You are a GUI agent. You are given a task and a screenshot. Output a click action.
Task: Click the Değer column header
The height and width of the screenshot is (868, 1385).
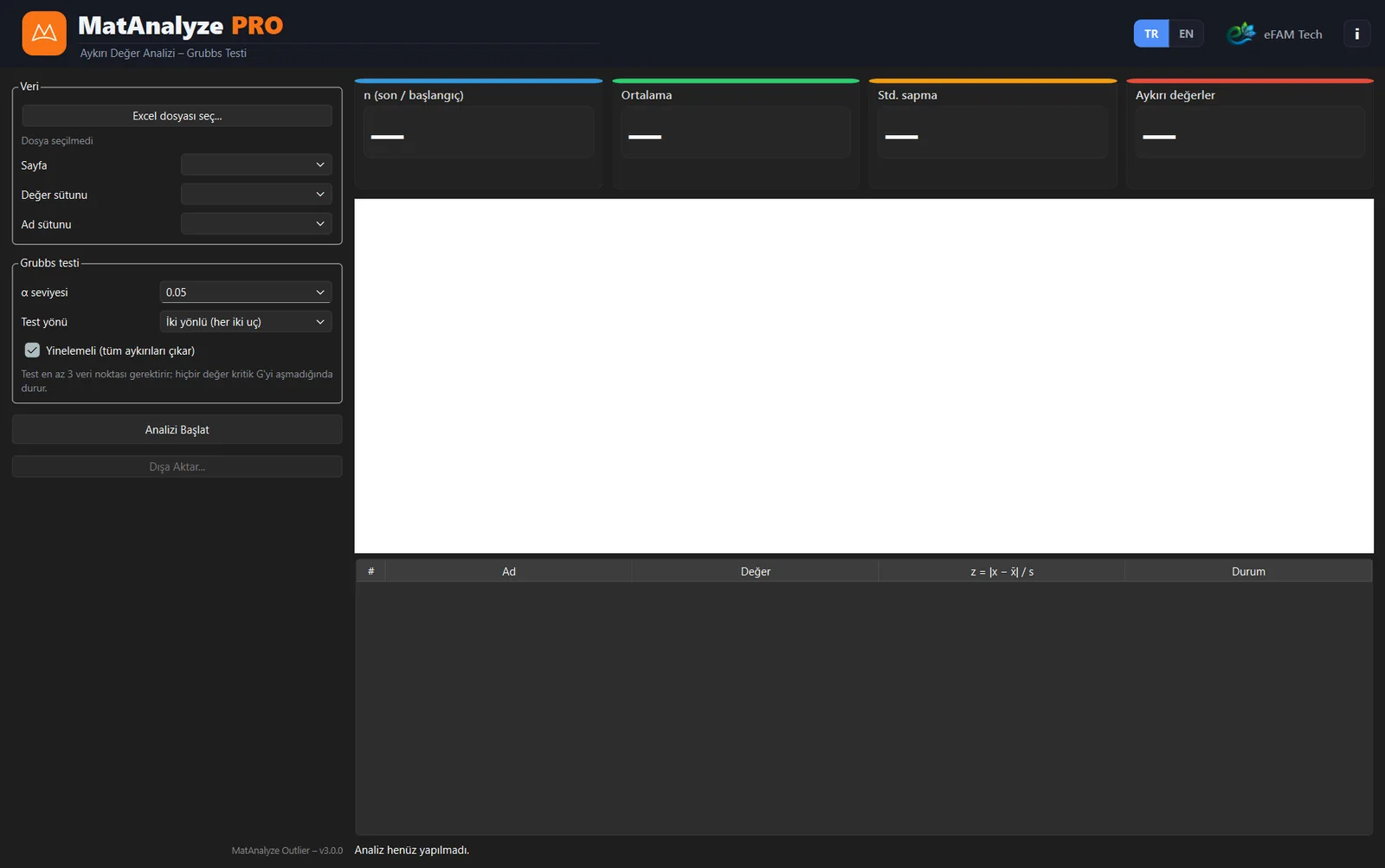(x=755, y=571)
